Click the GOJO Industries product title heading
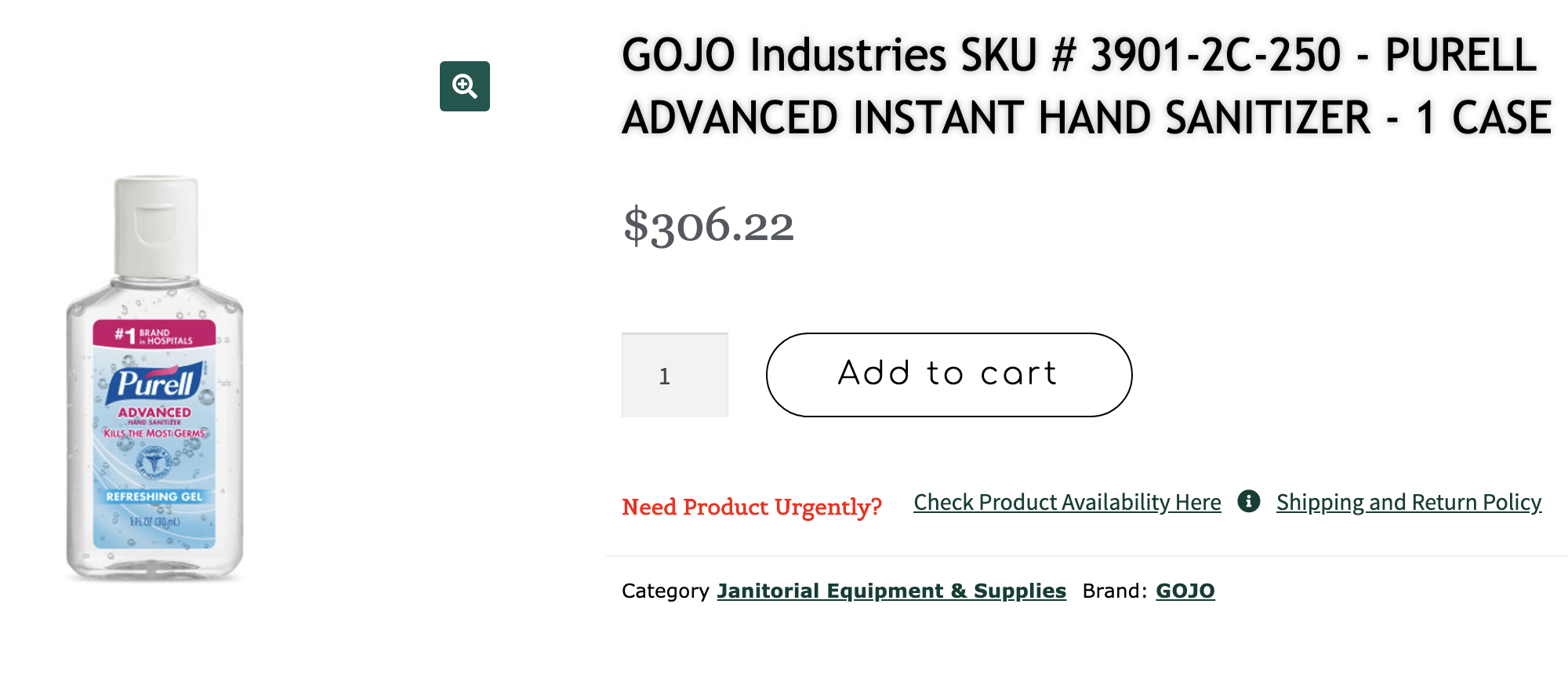This screenshot has width=1568, height=684. coord(1086,86)
